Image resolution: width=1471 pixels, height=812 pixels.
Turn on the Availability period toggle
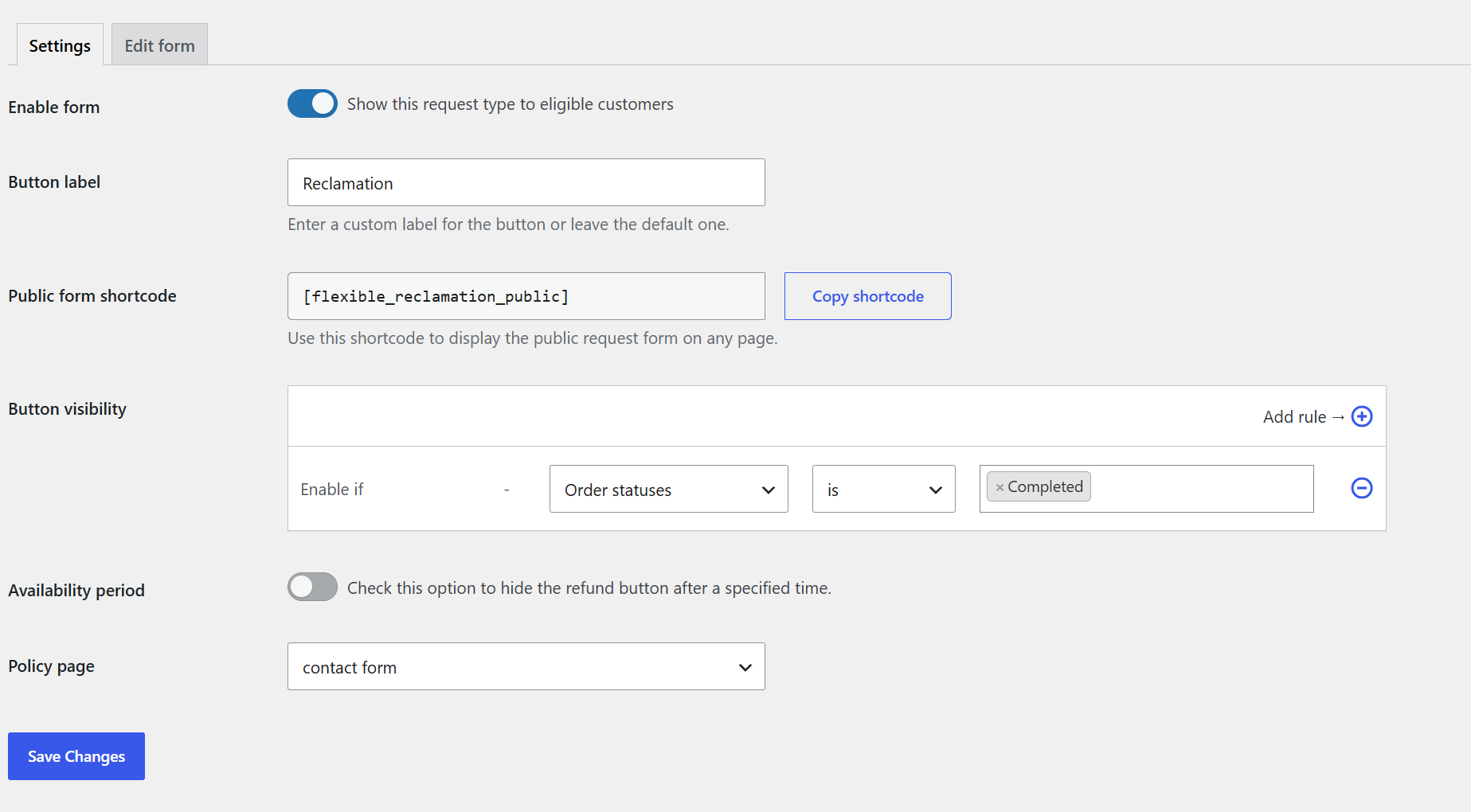312,587
